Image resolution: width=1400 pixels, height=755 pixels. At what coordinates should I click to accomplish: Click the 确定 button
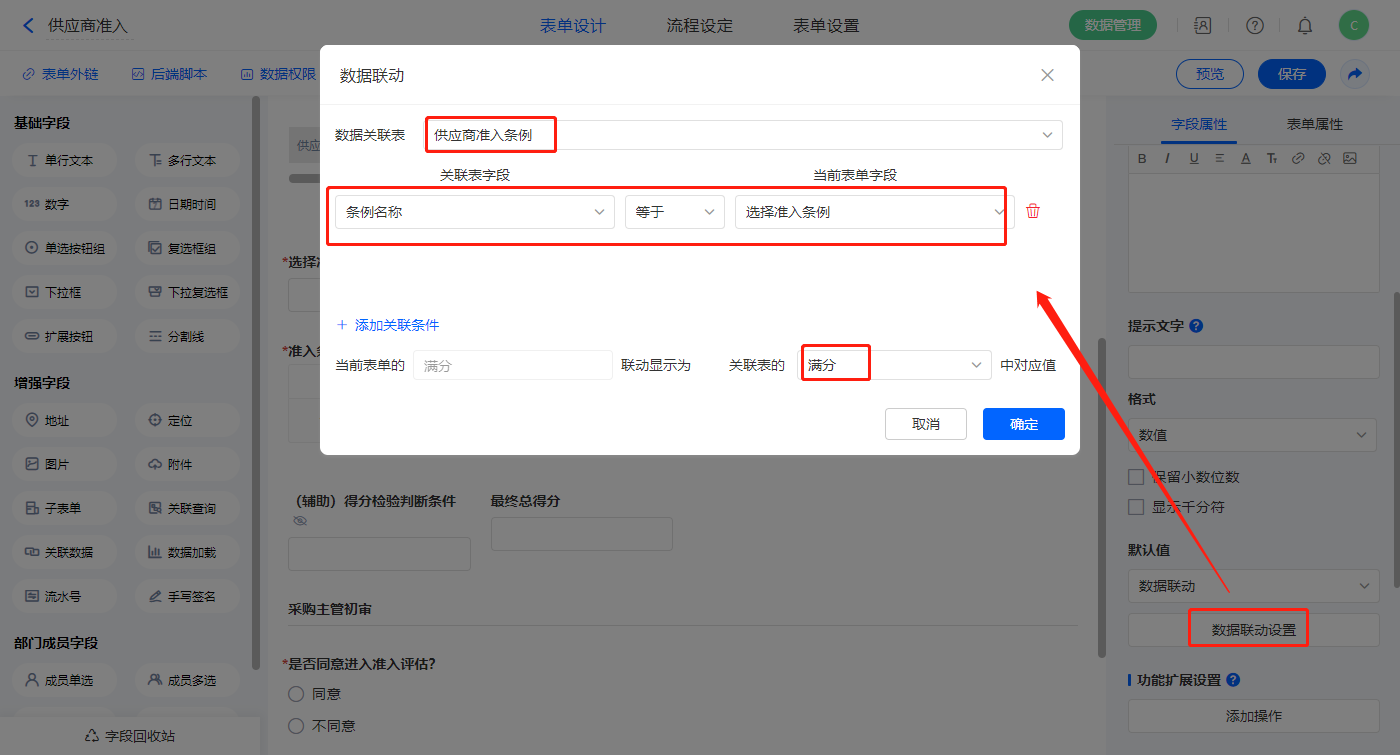coord(1023,424)
